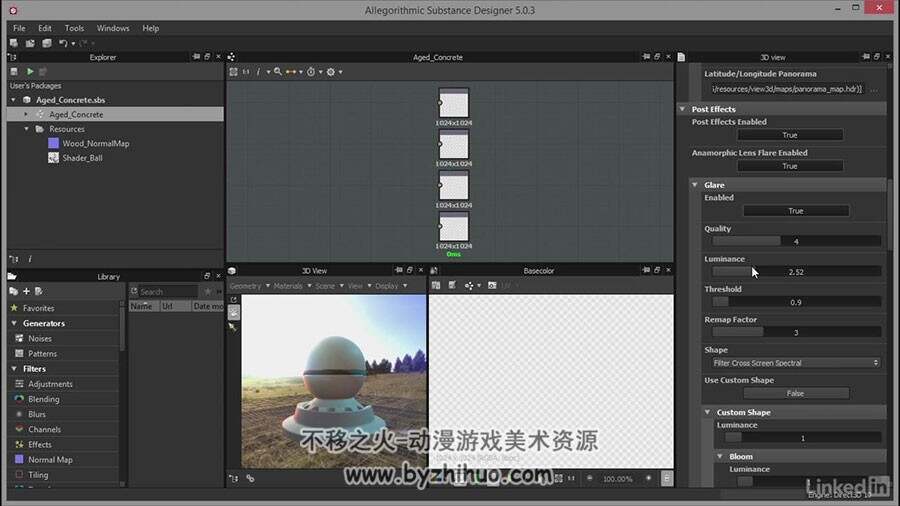Toggle Use Custom Shape False button
Screen dimensions: 900x506
(796, 393)
